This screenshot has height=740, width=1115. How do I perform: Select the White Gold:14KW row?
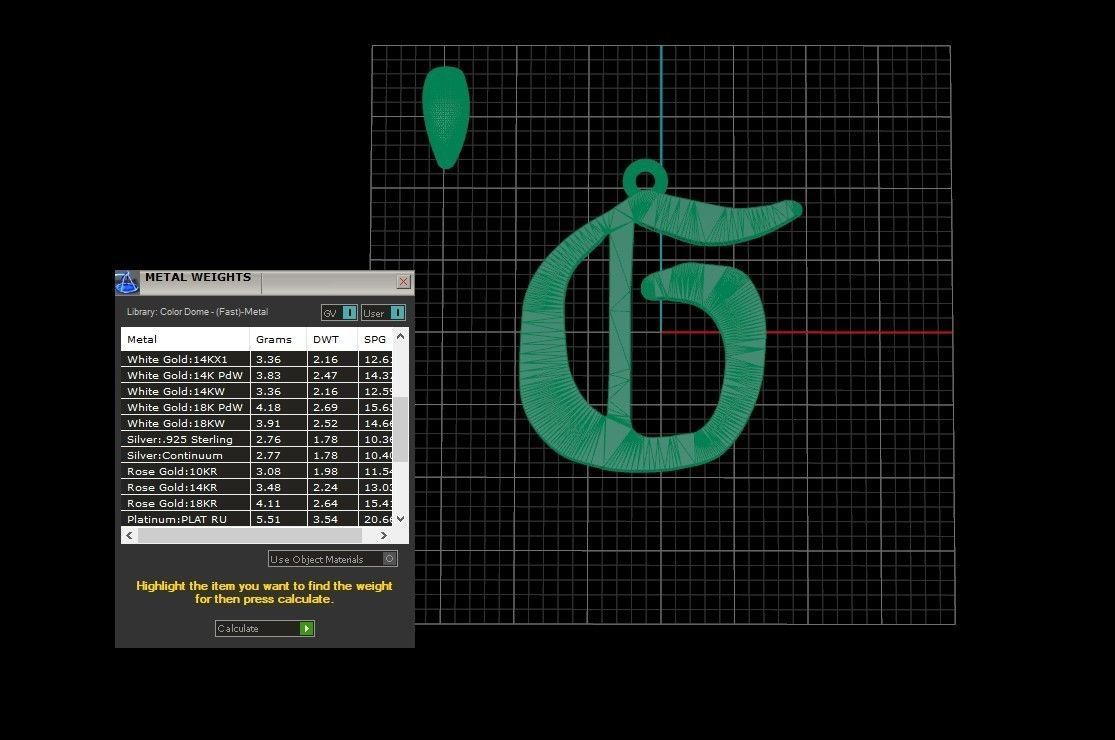point(257,391)
